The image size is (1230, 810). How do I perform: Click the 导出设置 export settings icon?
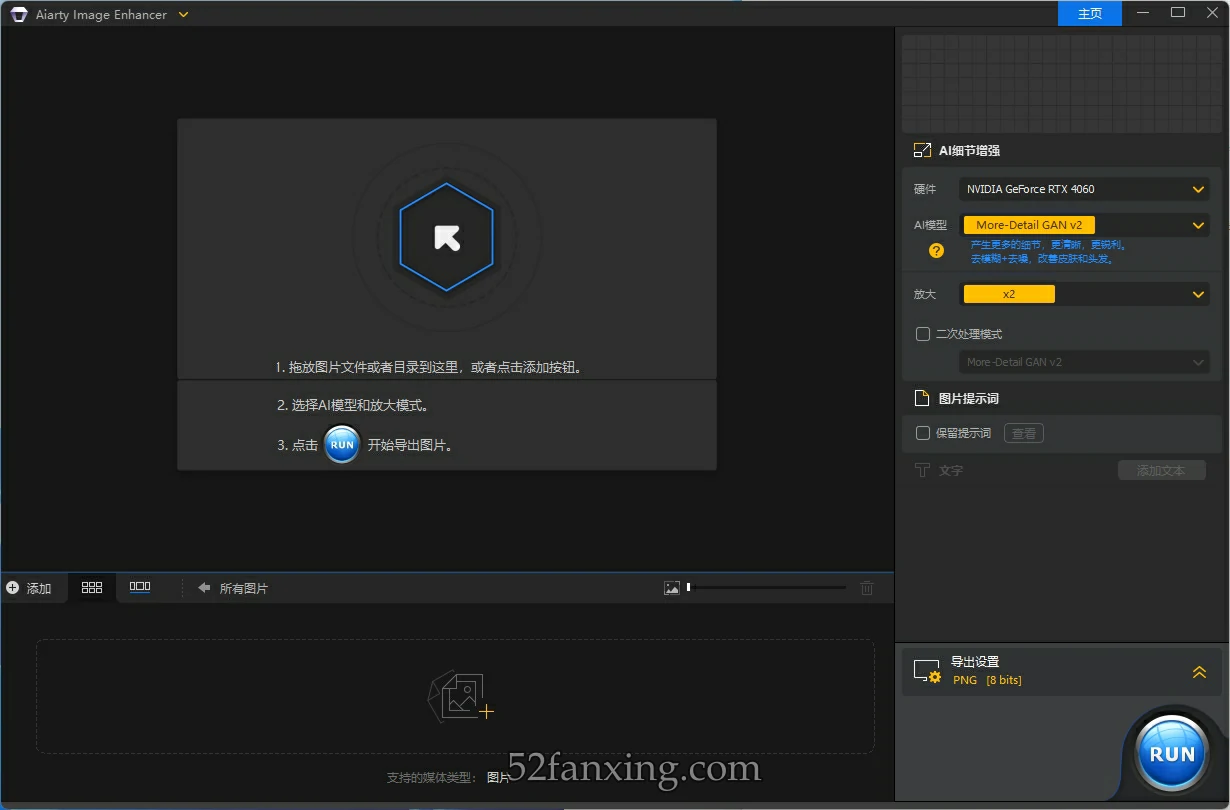pyautogui.click(x=927, y=671)
